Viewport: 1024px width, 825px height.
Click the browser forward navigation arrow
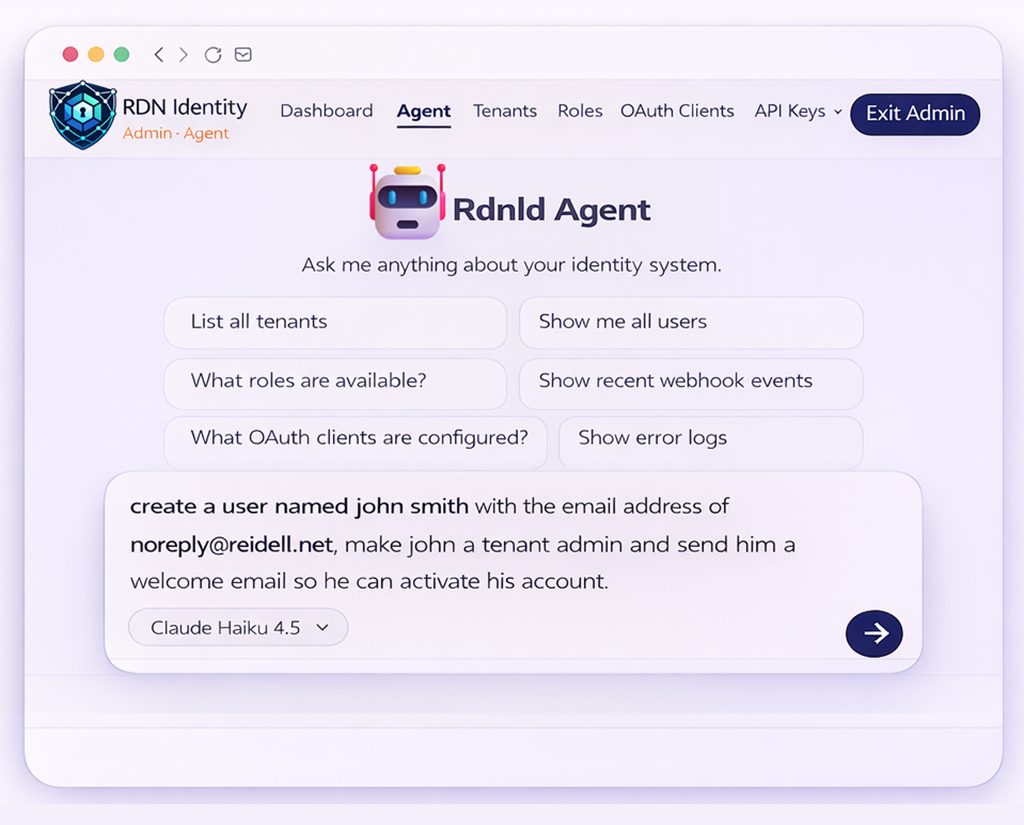(183, 55)
